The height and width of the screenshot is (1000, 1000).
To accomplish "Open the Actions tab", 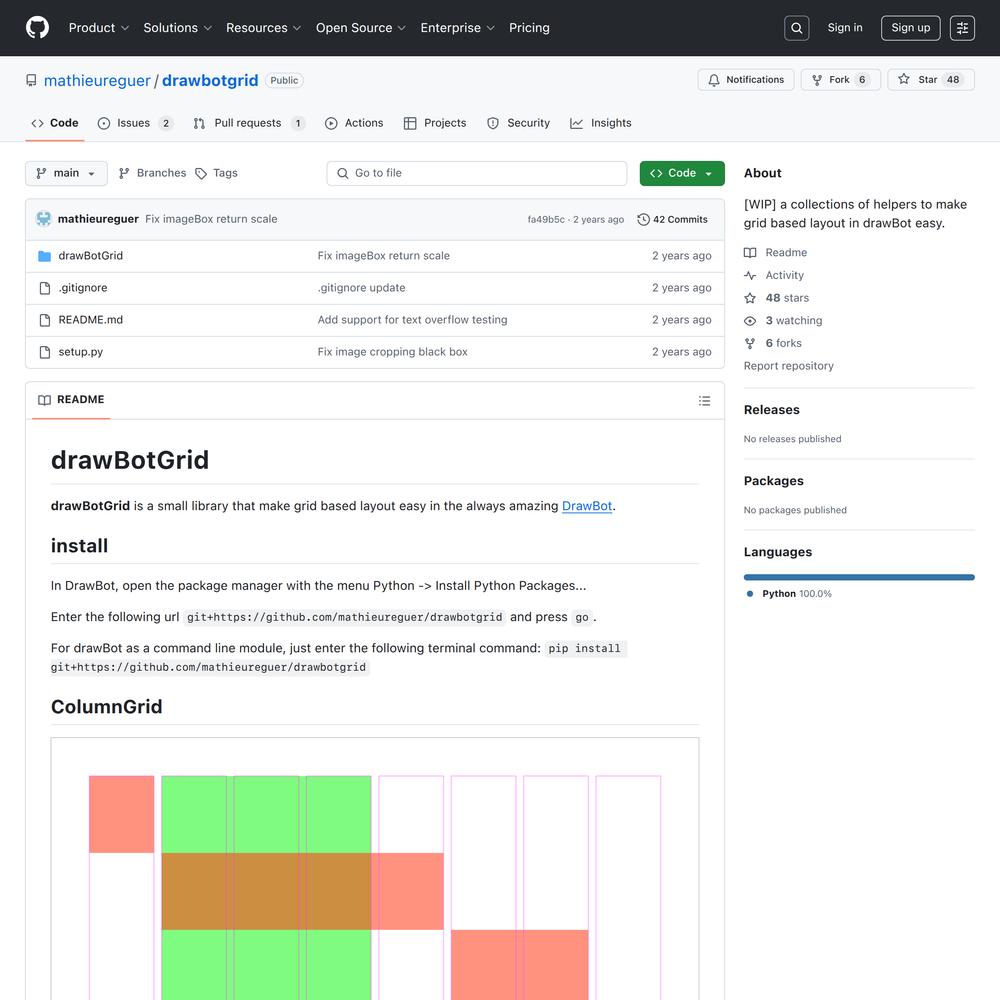I will (x=354, y=123).
